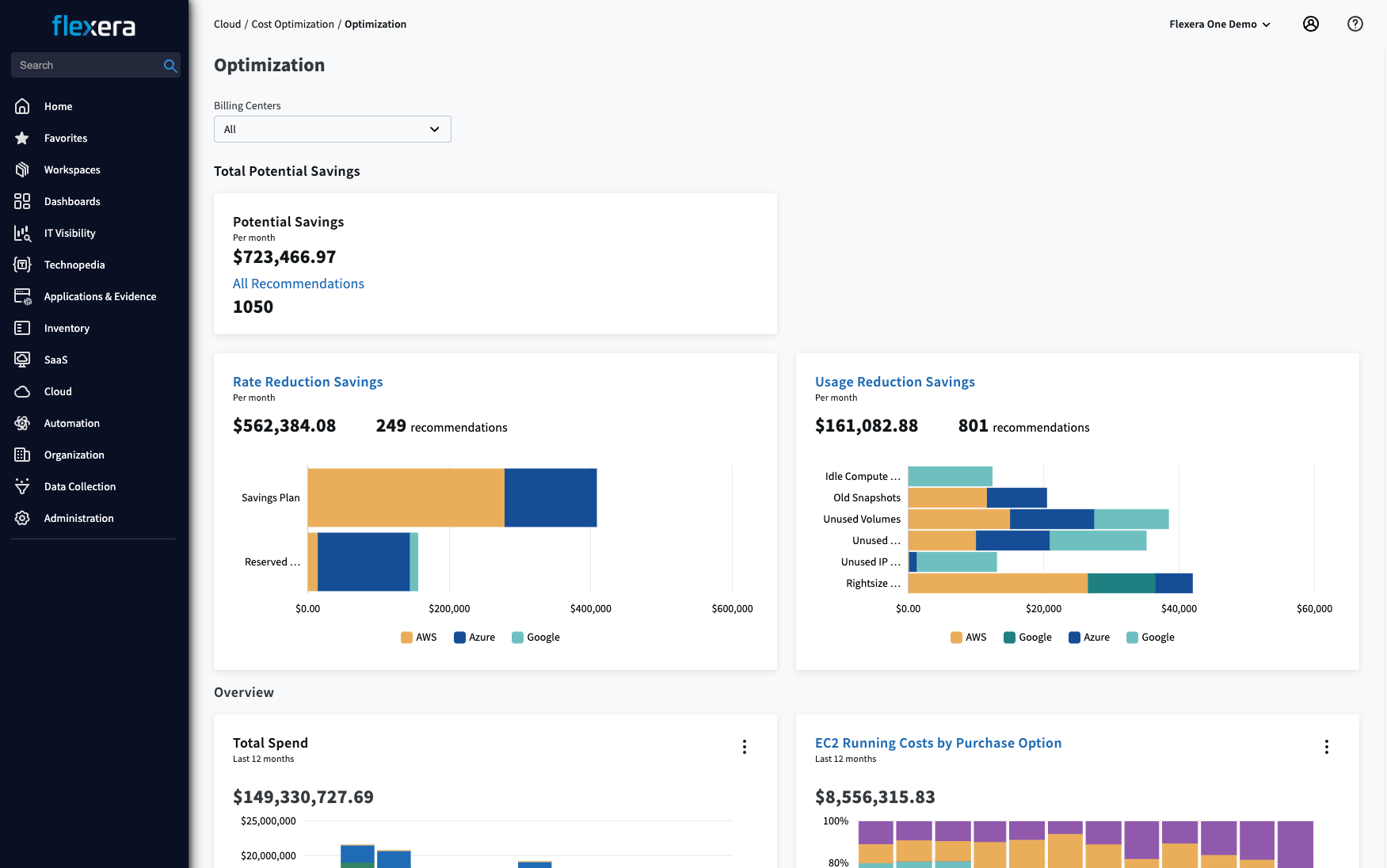Screen dimensions: 1387x868
Task: Open the user account profile icon
Action: 1311,24
